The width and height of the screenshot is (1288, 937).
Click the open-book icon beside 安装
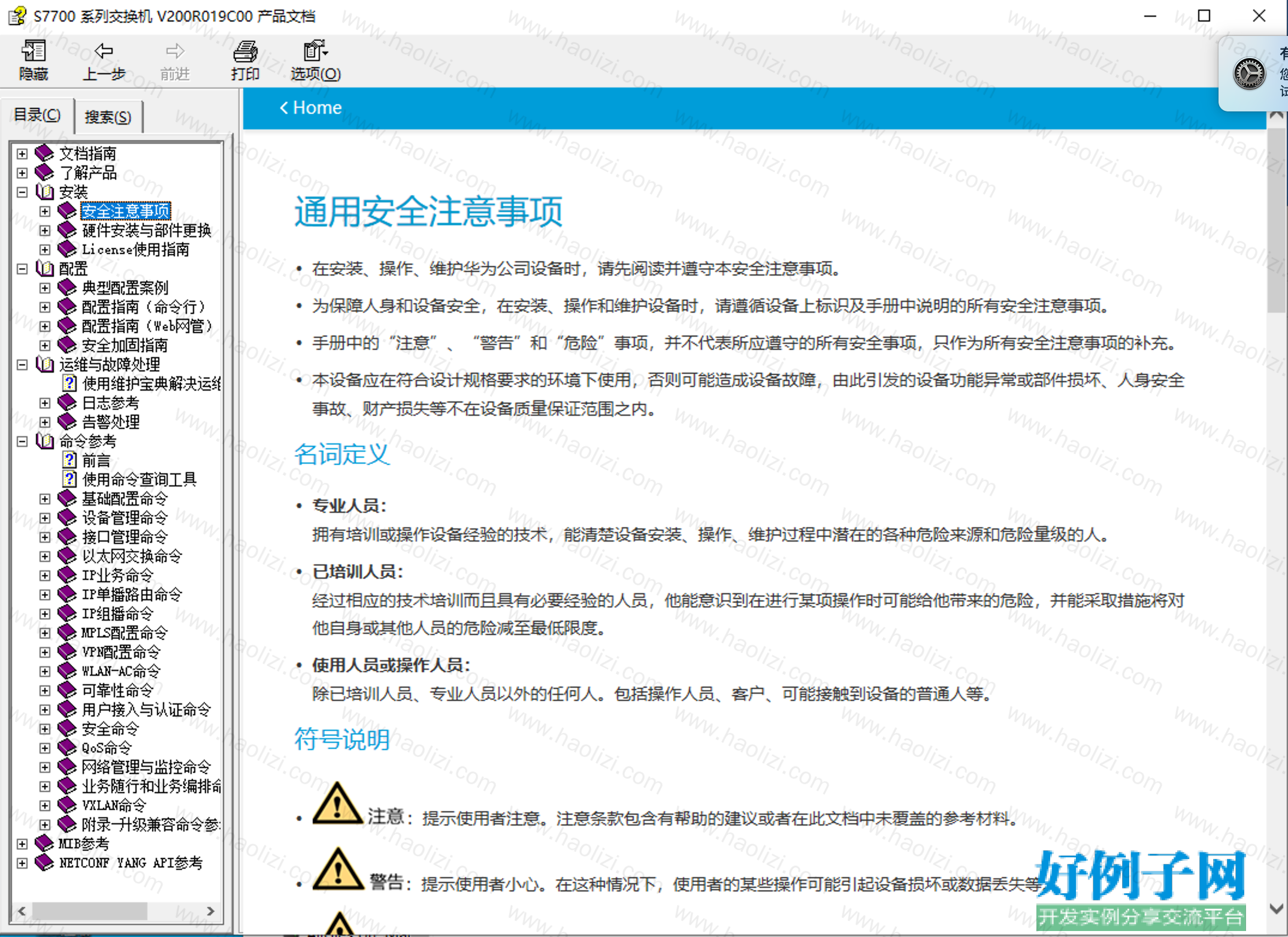tap(45, 192)
